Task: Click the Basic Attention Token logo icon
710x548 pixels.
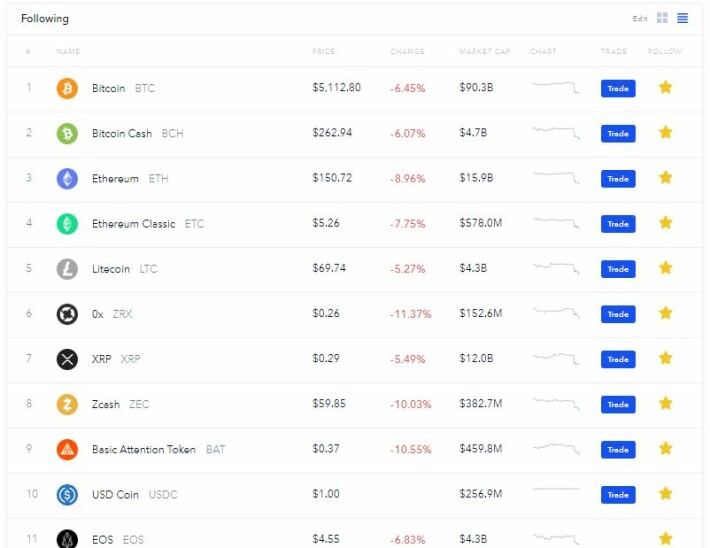Action: (x=67, y=449)
